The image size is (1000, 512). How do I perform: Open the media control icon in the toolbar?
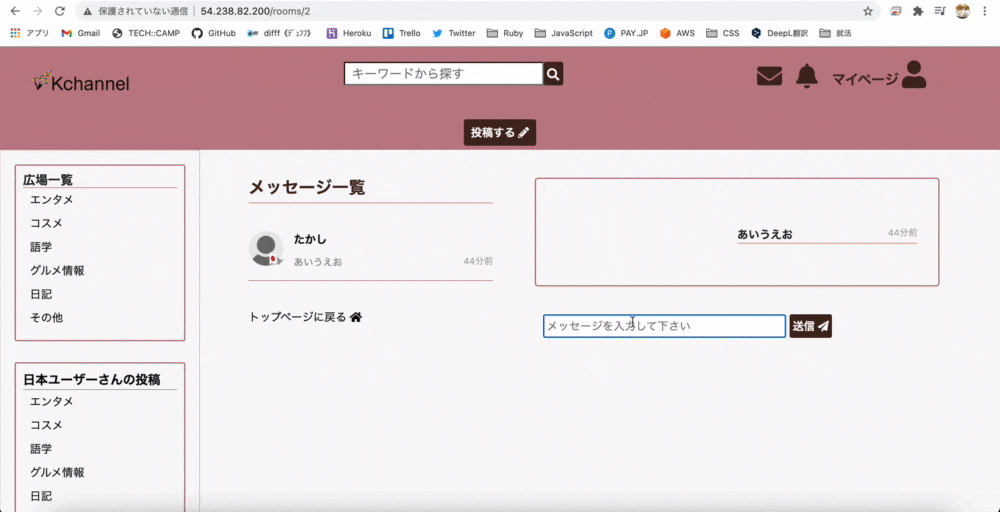(940, 11)
